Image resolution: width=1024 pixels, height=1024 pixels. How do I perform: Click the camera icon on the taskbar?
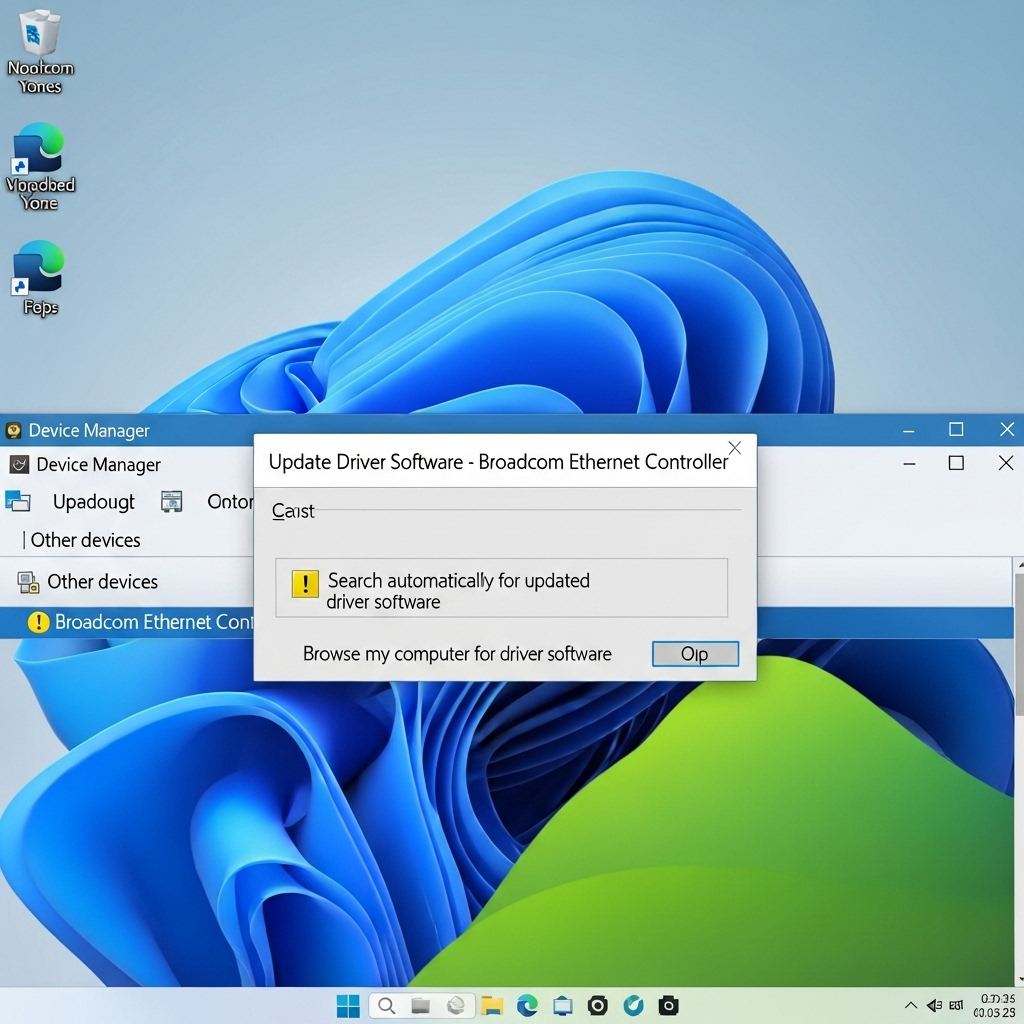pyautogui.click(x=669, y=1006)
